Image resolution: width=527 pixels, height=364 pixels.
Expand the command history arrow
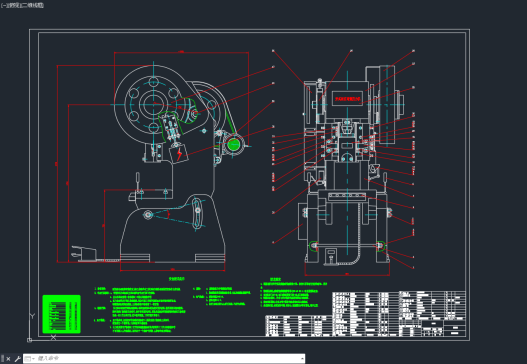pos(302,359)
